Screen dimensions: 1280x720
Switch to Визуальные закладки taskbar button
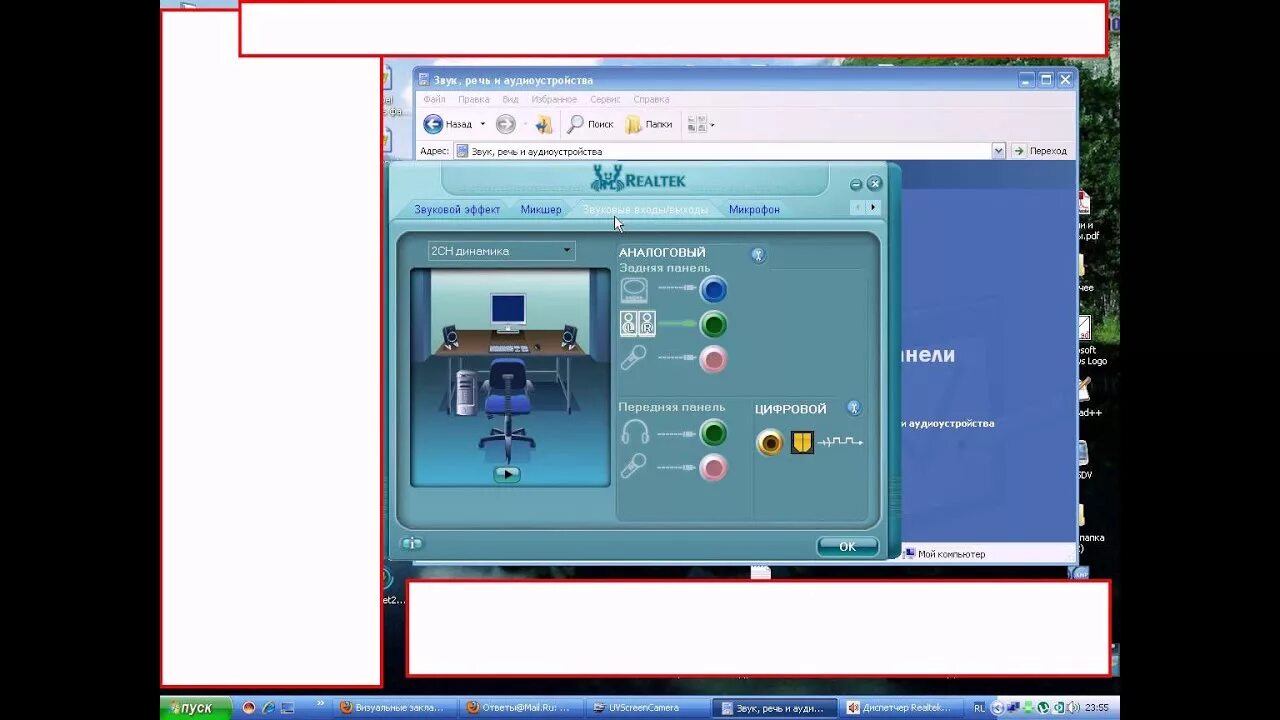(396, 707)
